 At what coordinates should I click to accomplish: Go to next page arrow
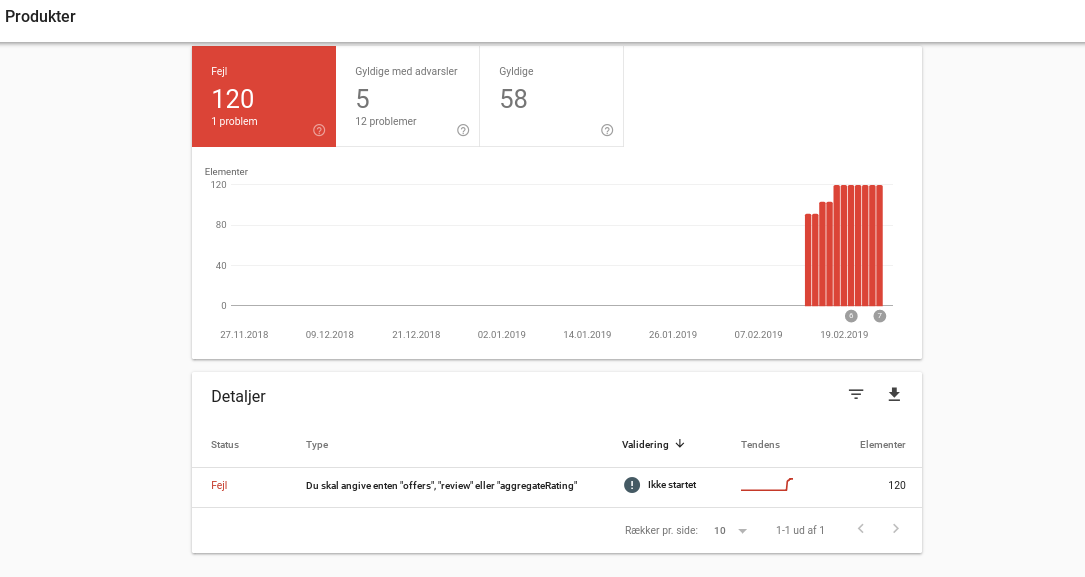pos(895,529)
